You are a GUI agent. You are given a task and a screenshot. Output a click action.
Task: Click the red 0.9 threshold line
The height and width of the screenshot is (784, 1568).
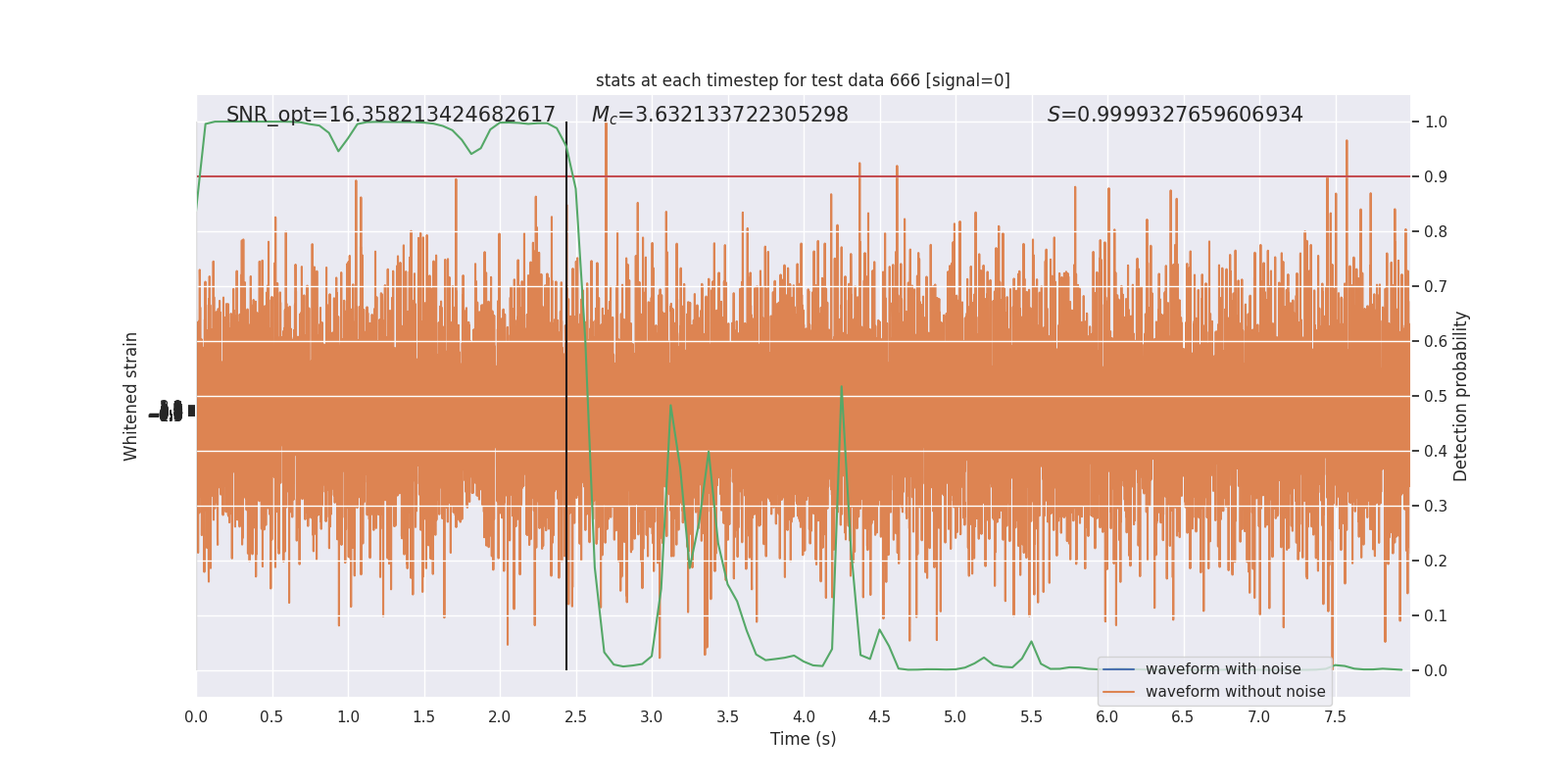pos(804,176)
